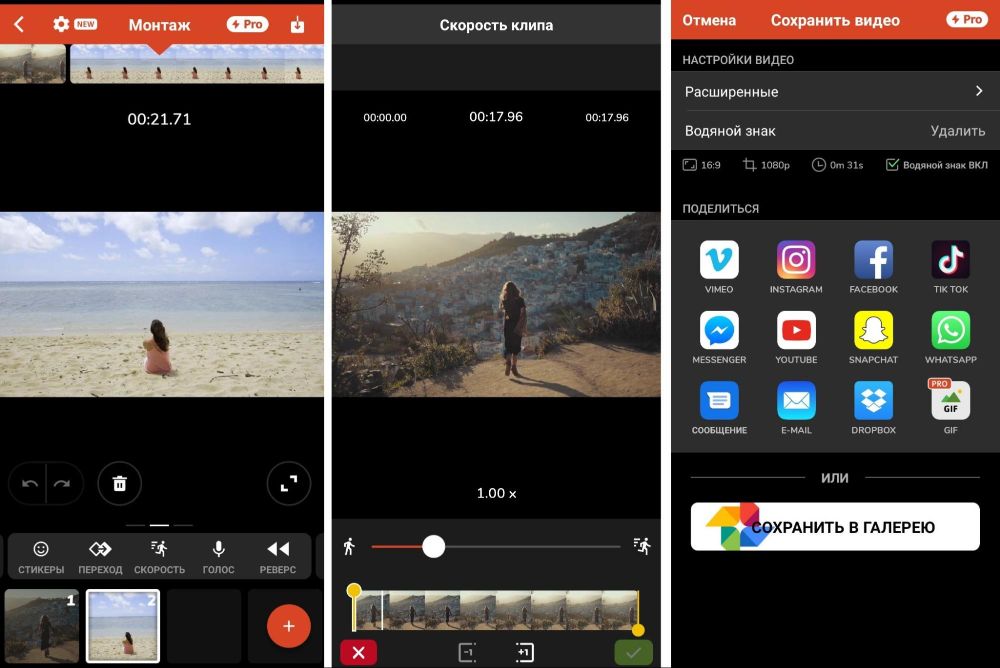The image size is (1000, 668).
Task: Tap the export download icon
Action: (297, 24)
